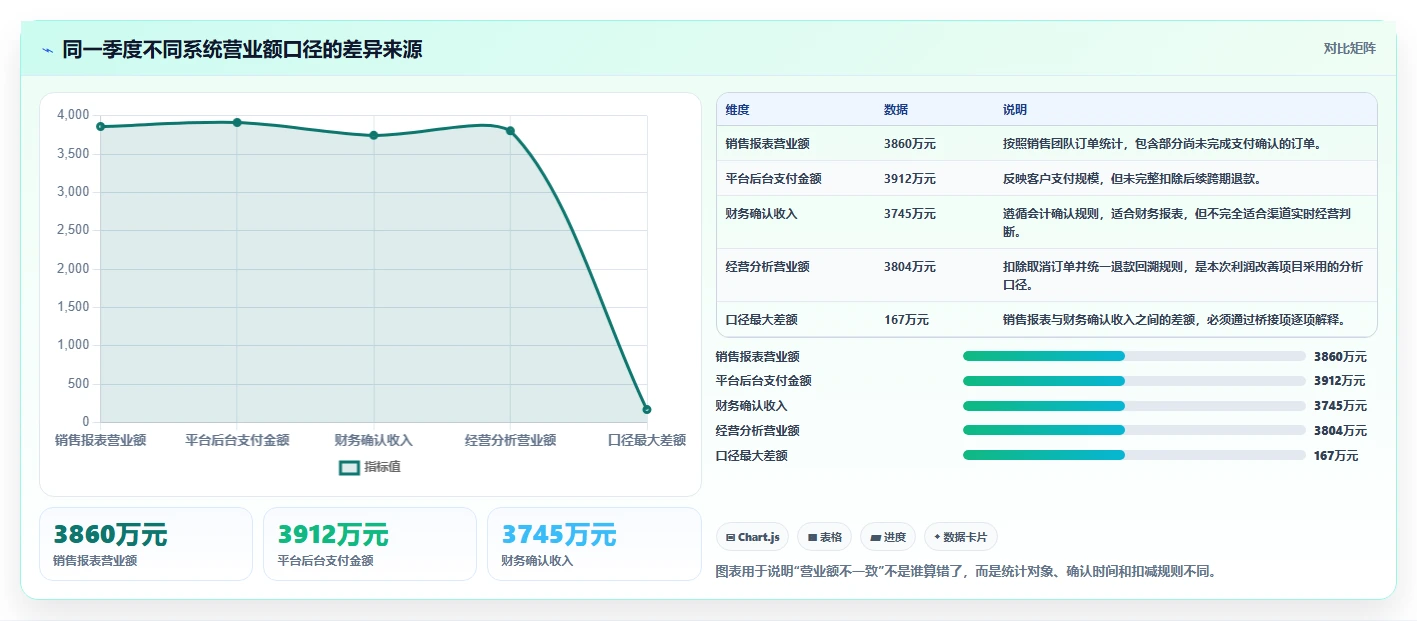Select the 进度 chip
Viewport: 1417px width, 621px height.
(888, 537)
